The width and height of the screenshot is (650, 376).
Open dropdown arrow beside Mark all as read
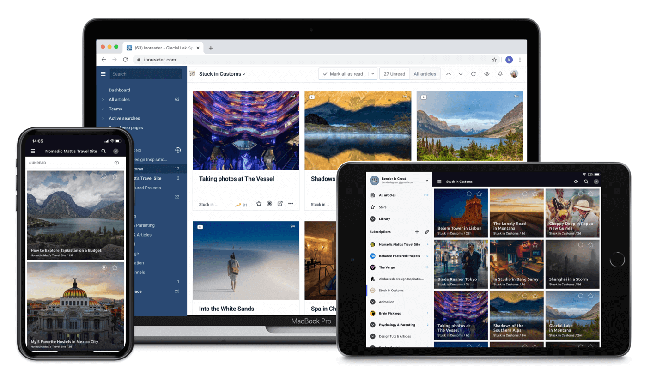point(373,74)
